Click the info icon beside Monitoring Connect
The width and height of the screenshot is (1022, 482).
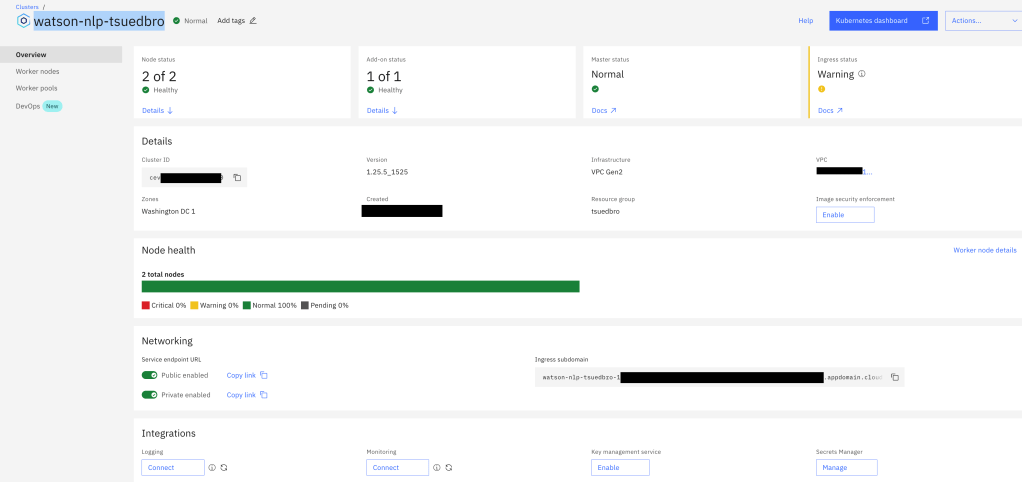pos(437,468)
